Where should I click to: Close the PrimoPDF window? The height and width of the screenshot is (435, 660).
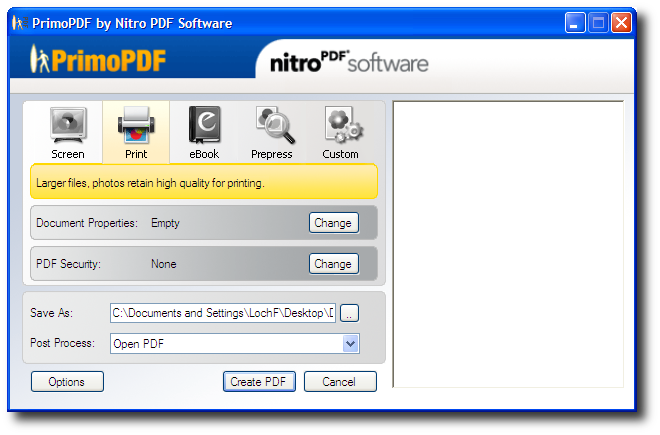621,23
